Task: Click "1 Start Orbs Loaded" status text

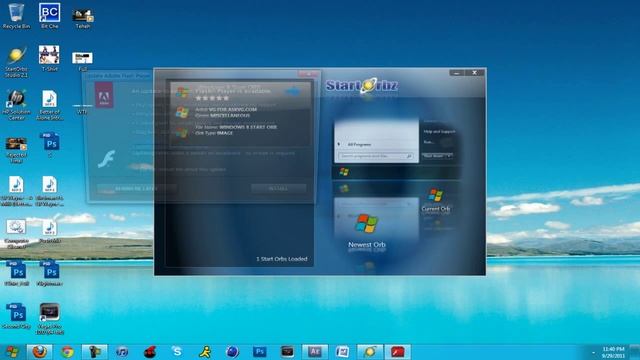Action: click(x=282, y=259)
